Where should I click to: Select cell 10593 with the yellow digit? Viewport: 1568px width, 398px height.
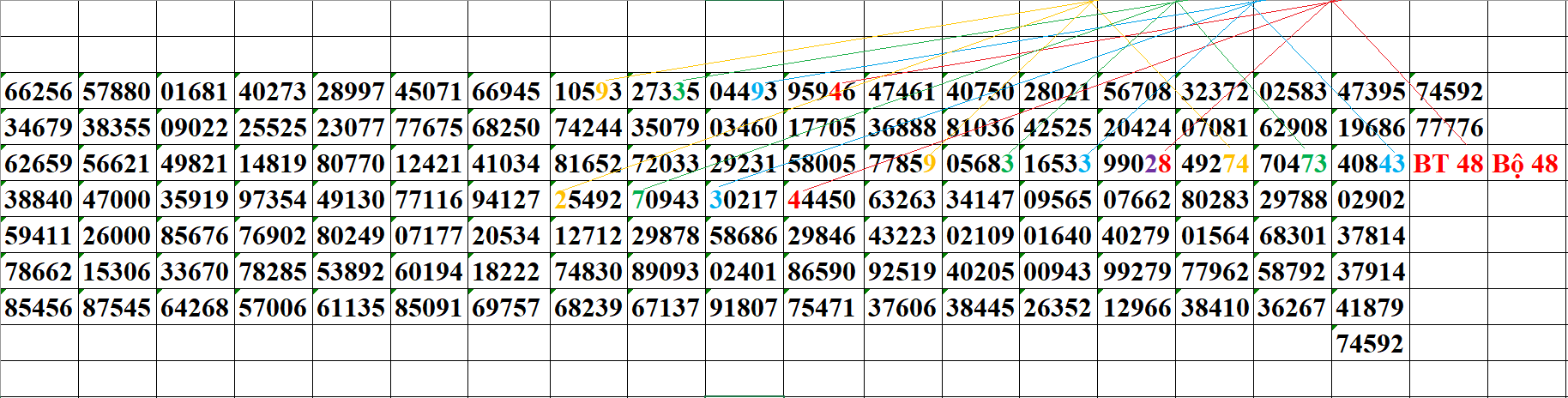click(x=588, y=92)
